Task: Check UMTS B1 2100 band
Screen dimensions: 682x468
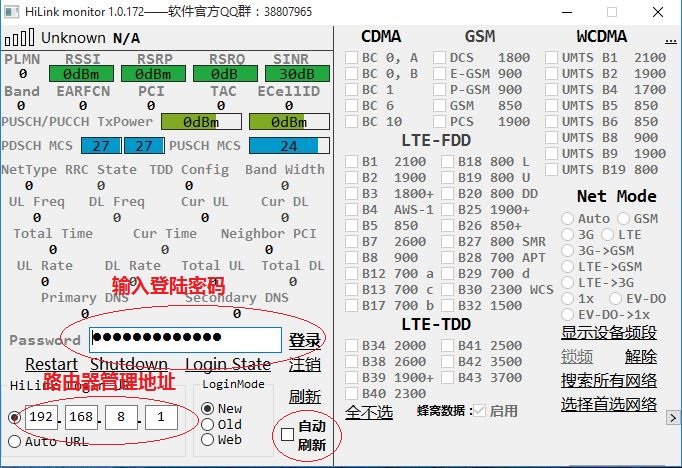Action: 552,57
